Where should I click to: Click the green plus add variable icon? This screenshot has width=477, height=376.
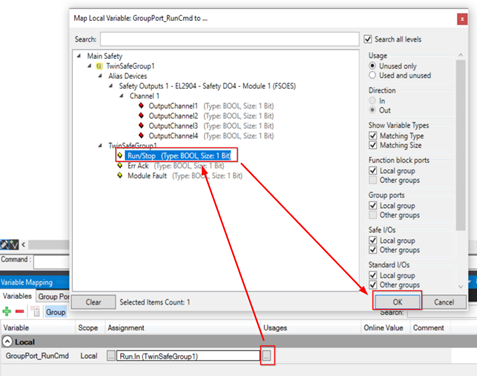(7, 311)
